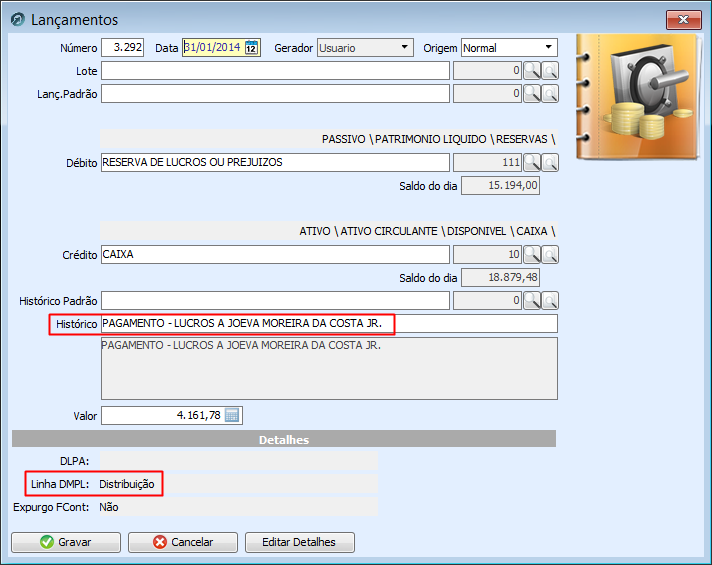Click the large gray Histórico preview box
This screenshot has height=565, width=712.
coord(329,369)
